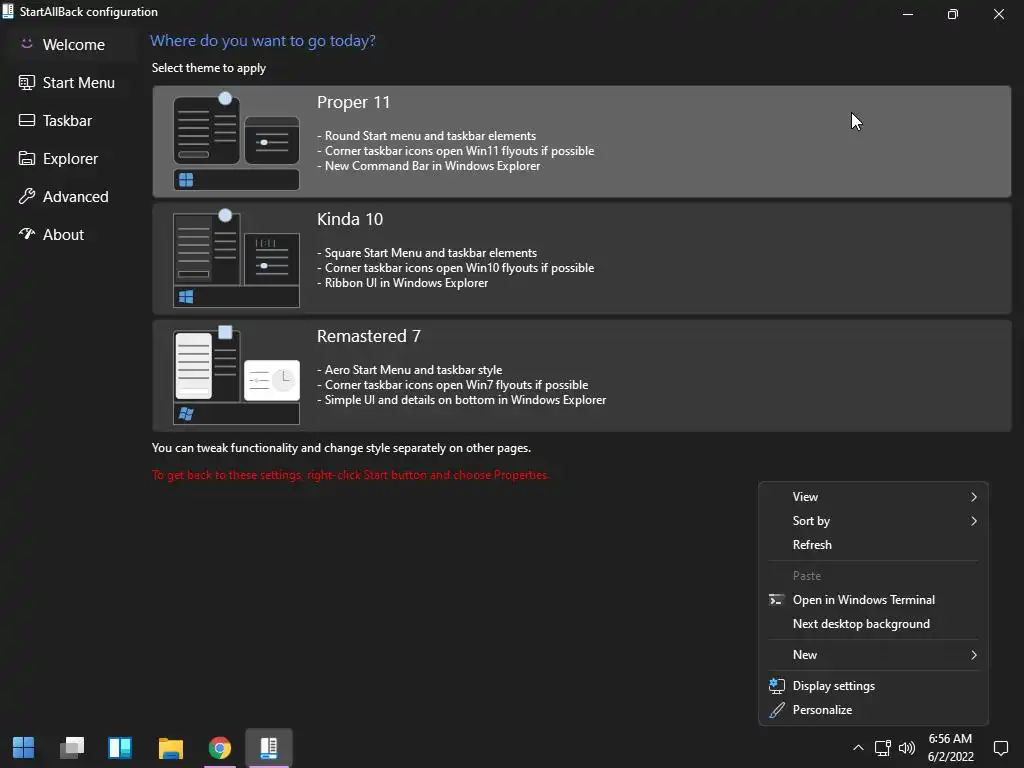The height and width of the screenshot is (768, 1024).
Task: Click the chevron arrow next to View
Action: pyautogui.click(x=974, y=497)
